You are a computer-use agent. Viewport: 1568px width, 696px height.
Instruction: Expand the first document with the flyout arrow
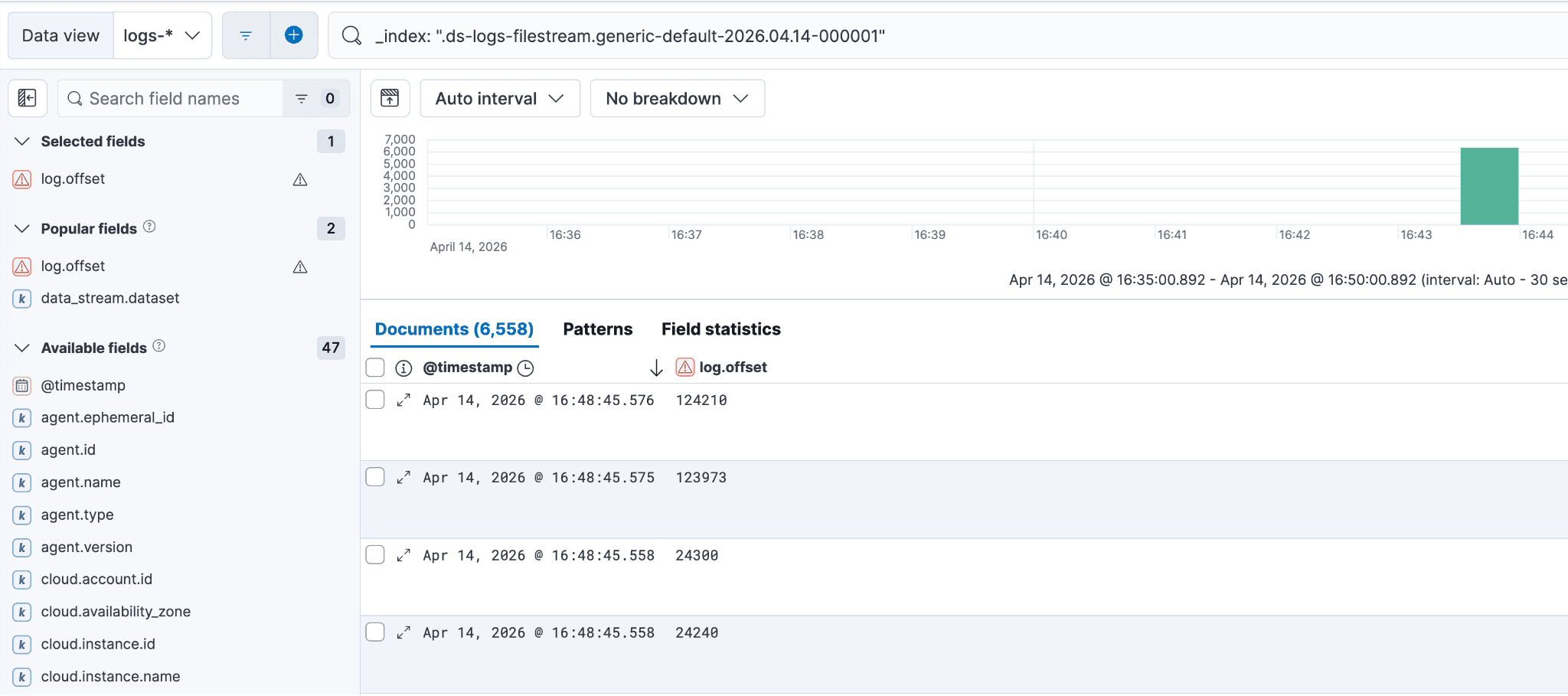pyautogui.click(x=403, y=400)
